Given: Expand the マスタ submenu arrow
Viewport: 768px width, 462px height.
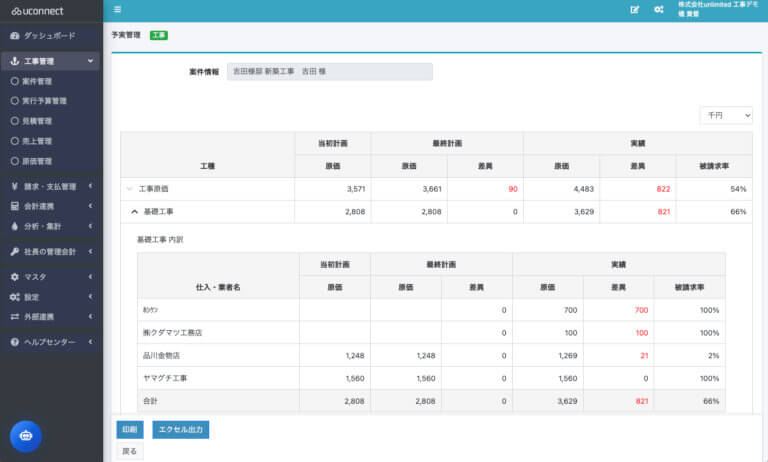Looking at the screenshot, I should coord(91,277).
